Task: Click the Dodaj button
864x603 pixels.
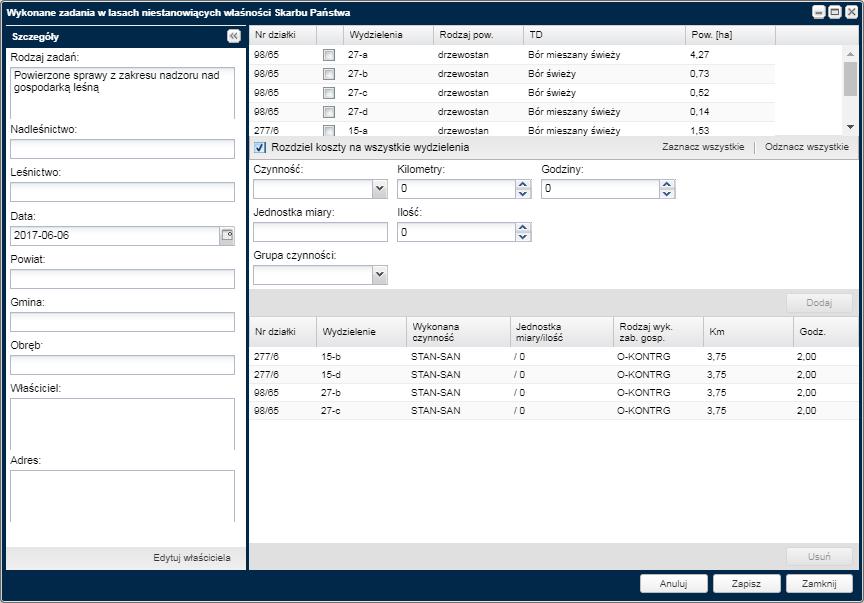Action: point(819,303)
